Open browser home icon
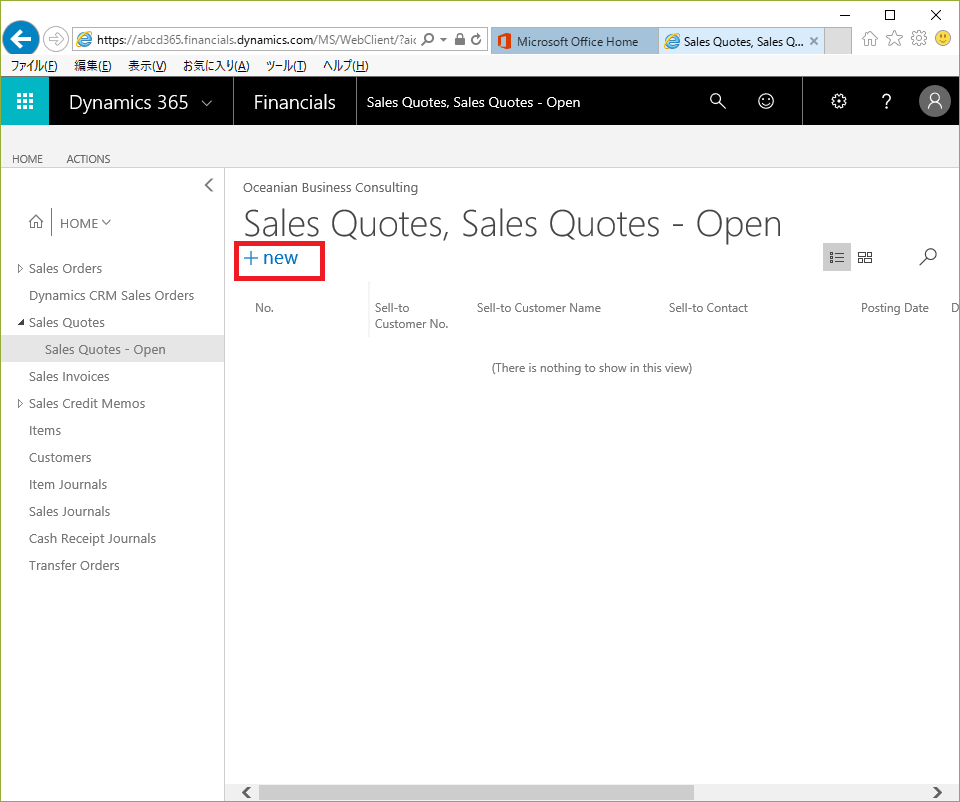The height and width of the screenshot is (802, 960). tap(869, 39)
